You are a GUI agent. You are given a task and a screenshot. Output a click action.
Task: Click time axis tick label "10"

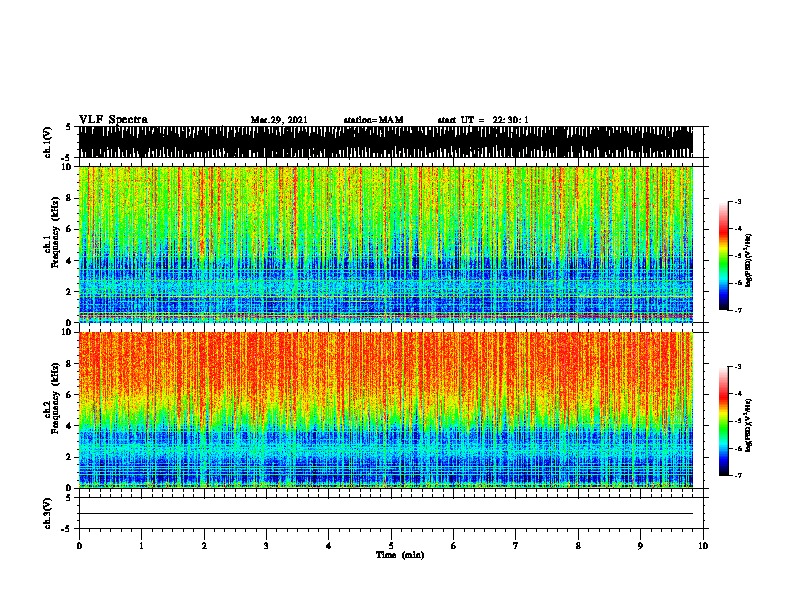tap(703, 546)
